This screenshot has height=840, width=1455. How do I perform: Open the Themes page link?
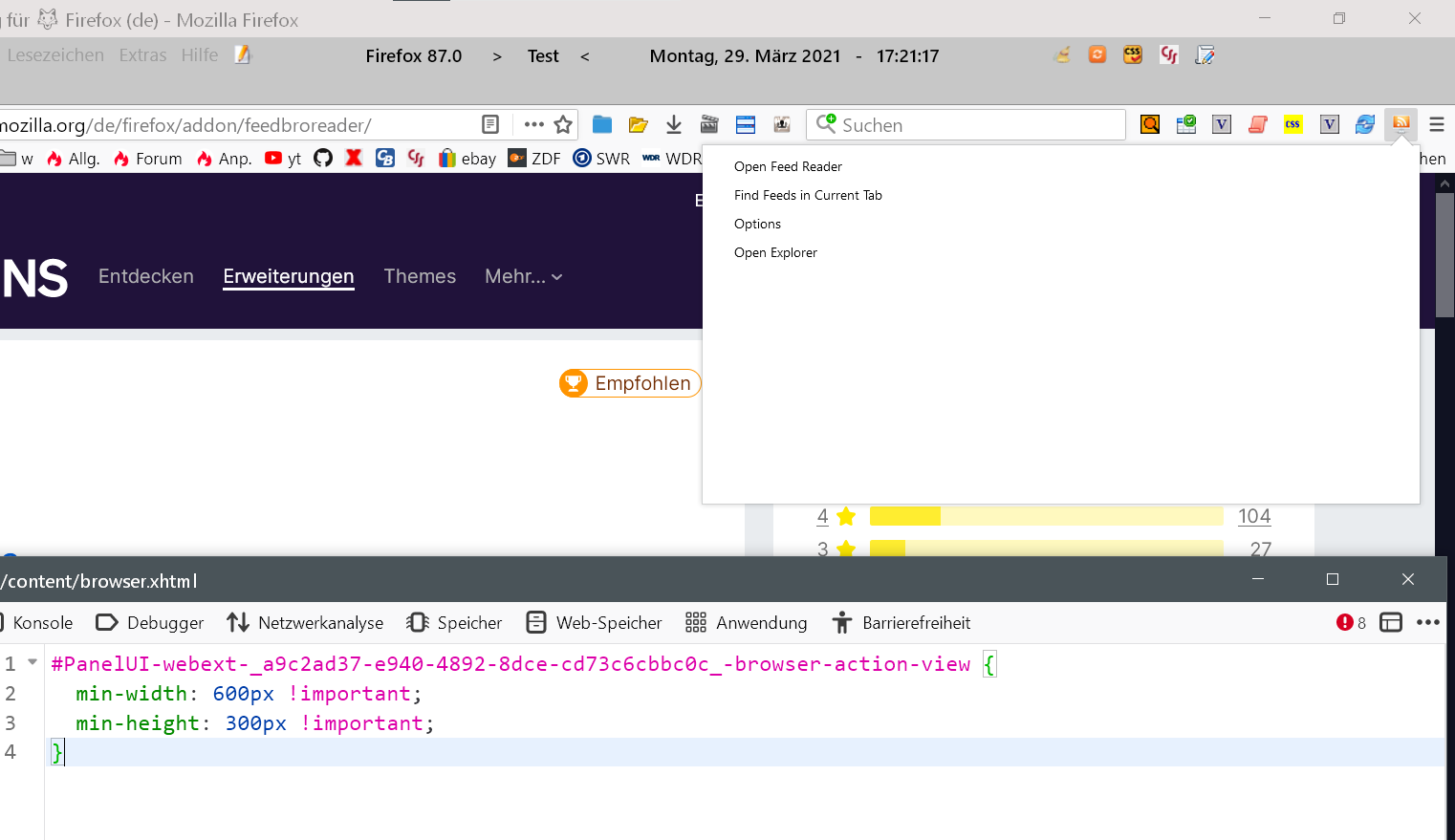[x=420, y=276]
